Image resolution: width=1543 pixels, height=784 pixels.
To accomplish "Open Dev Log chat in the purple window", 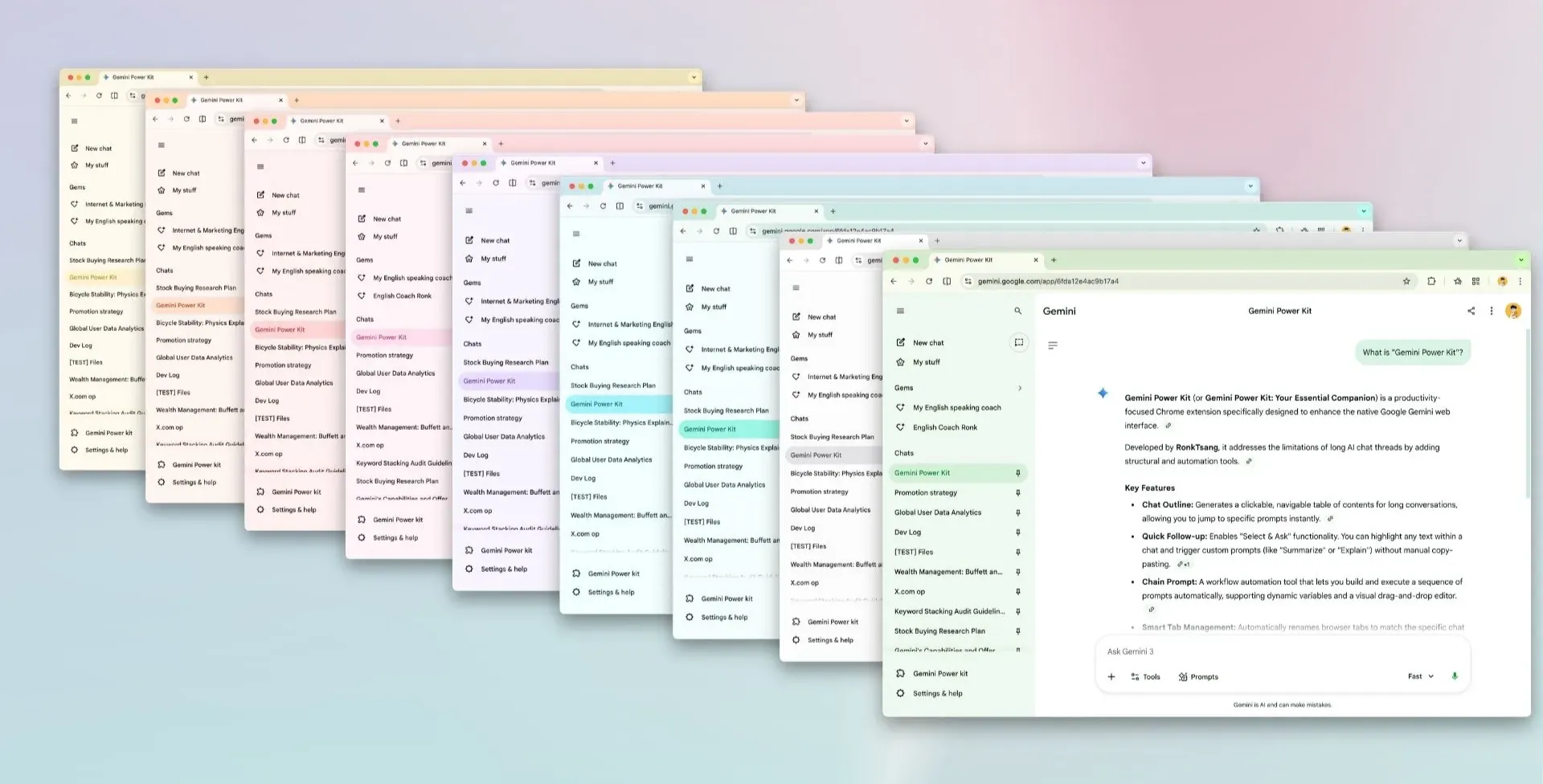I will [477, 455].
